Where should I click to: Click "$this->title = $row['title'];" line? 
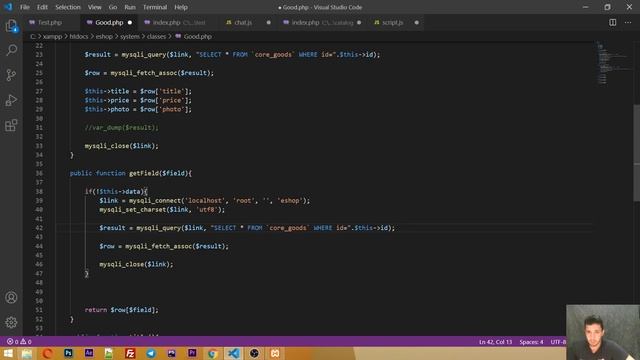tap(138, 91)
